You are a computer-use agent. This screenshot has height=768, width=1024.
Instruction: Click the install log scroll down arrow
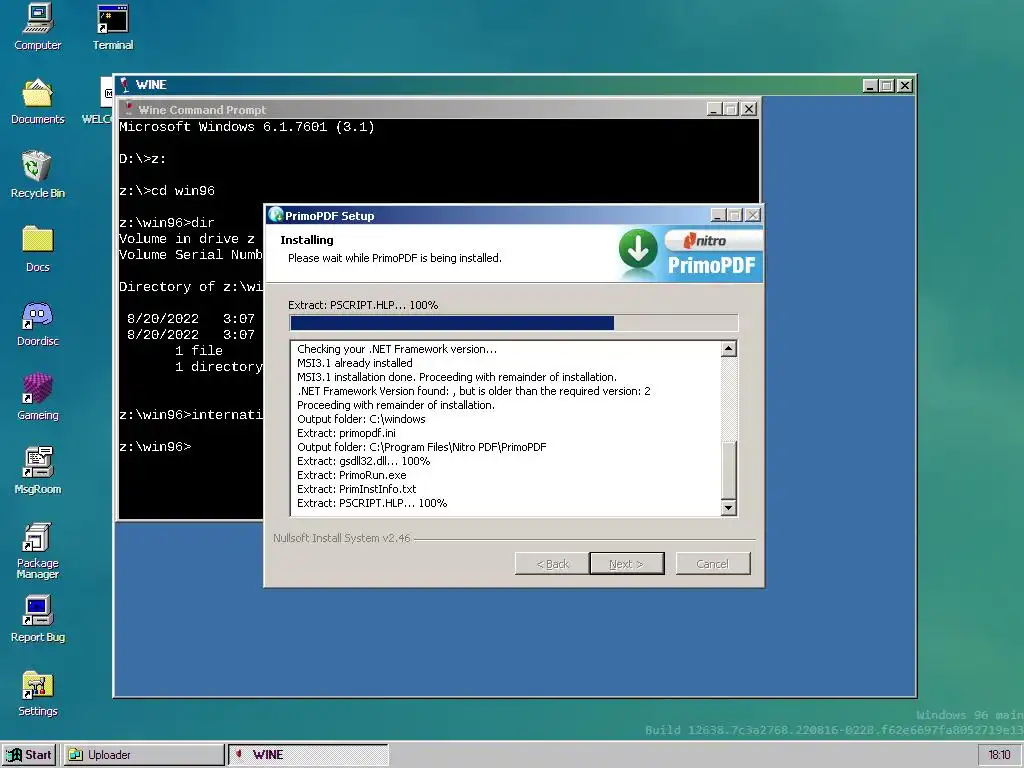(729, 507)
